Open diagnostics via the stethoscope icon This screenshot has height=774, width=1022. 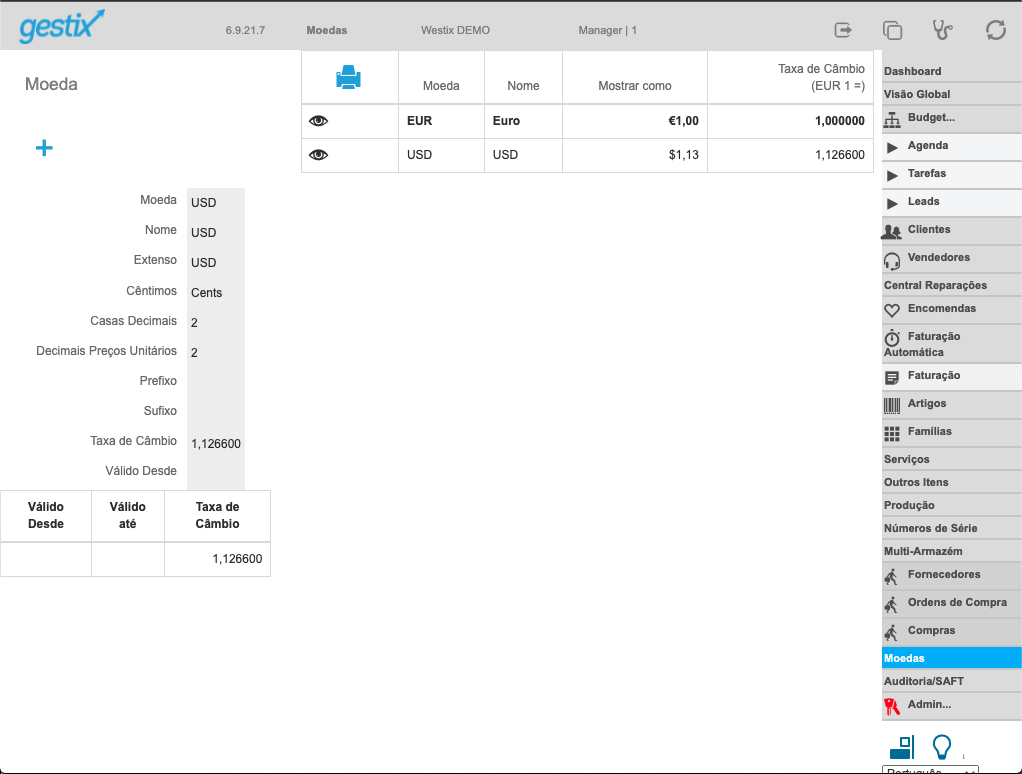[x=942, y=30]
